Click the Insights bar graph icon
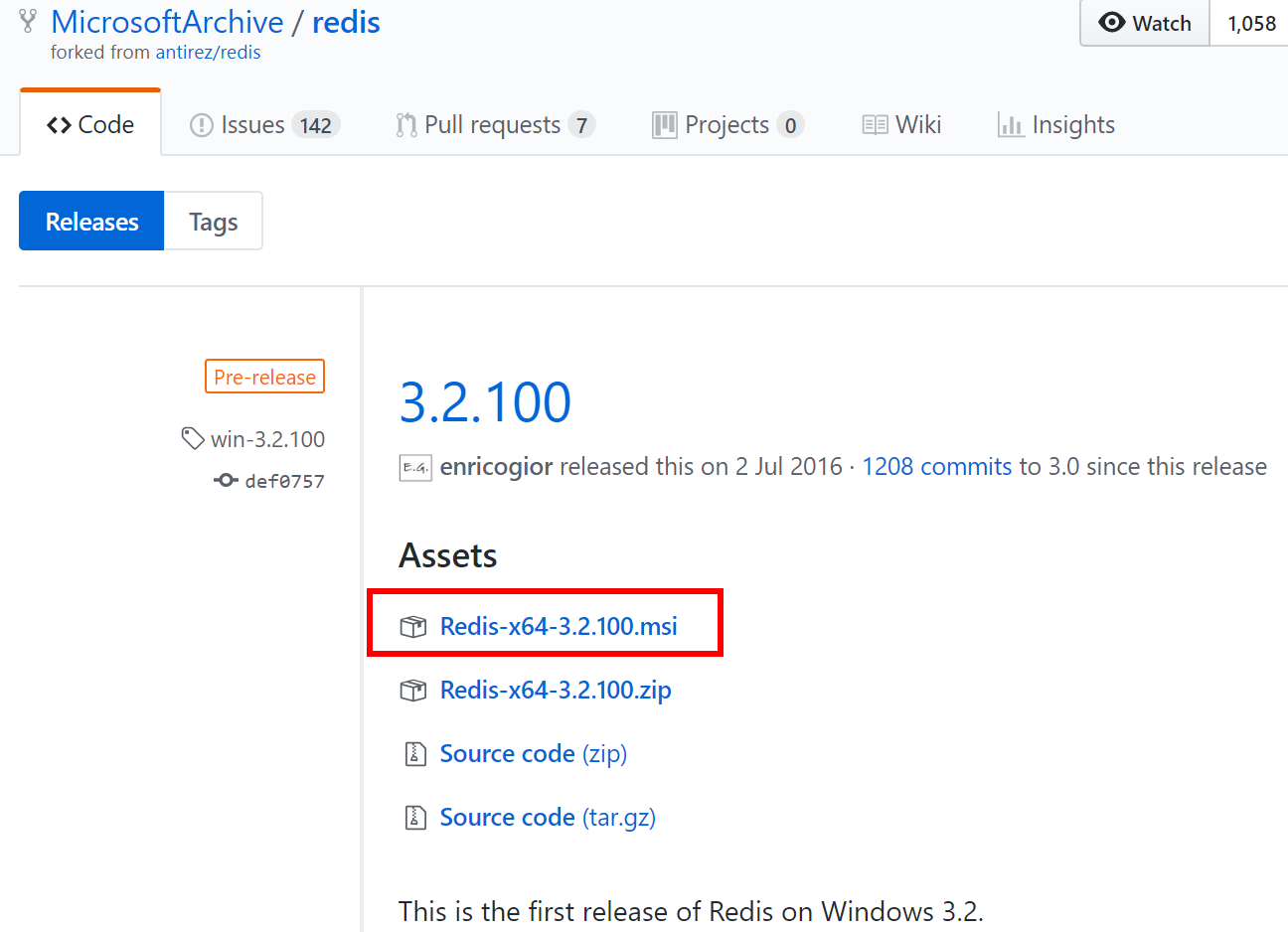The height and width of the screenshot is (932, 1288). pos(1011,125)
